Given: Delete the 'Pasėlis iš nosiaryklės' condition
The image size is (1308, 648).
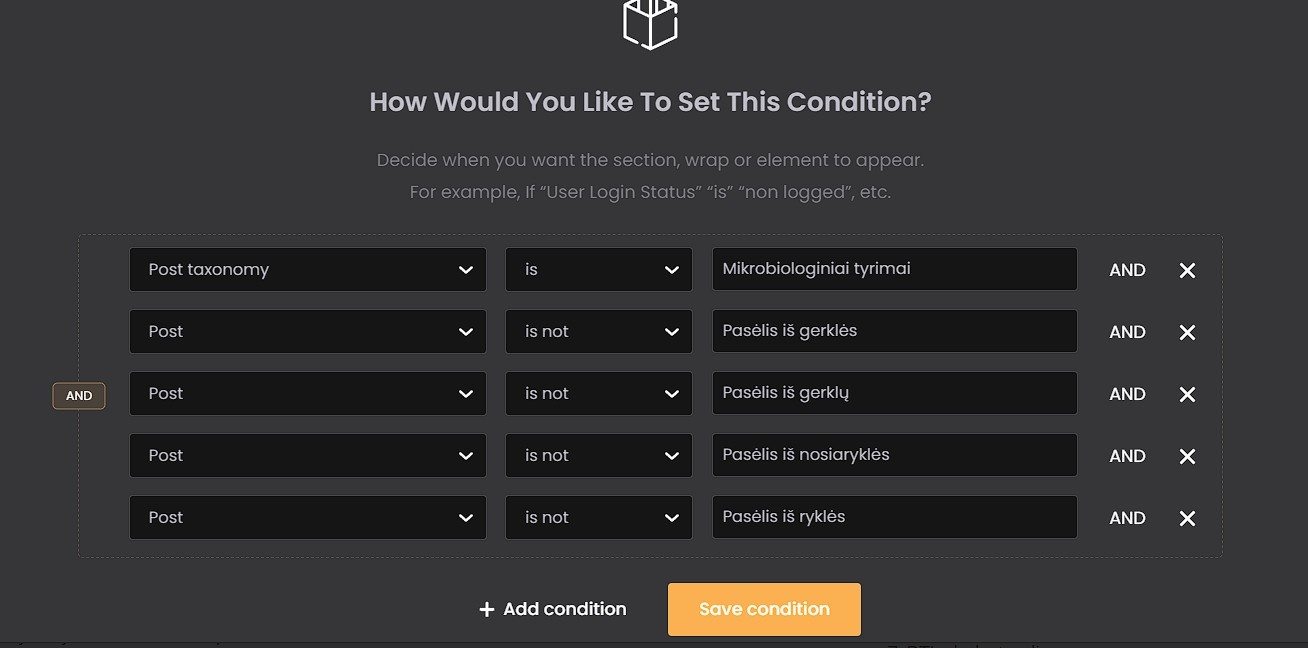Looking at the screenshot, I should [1187, 456].
